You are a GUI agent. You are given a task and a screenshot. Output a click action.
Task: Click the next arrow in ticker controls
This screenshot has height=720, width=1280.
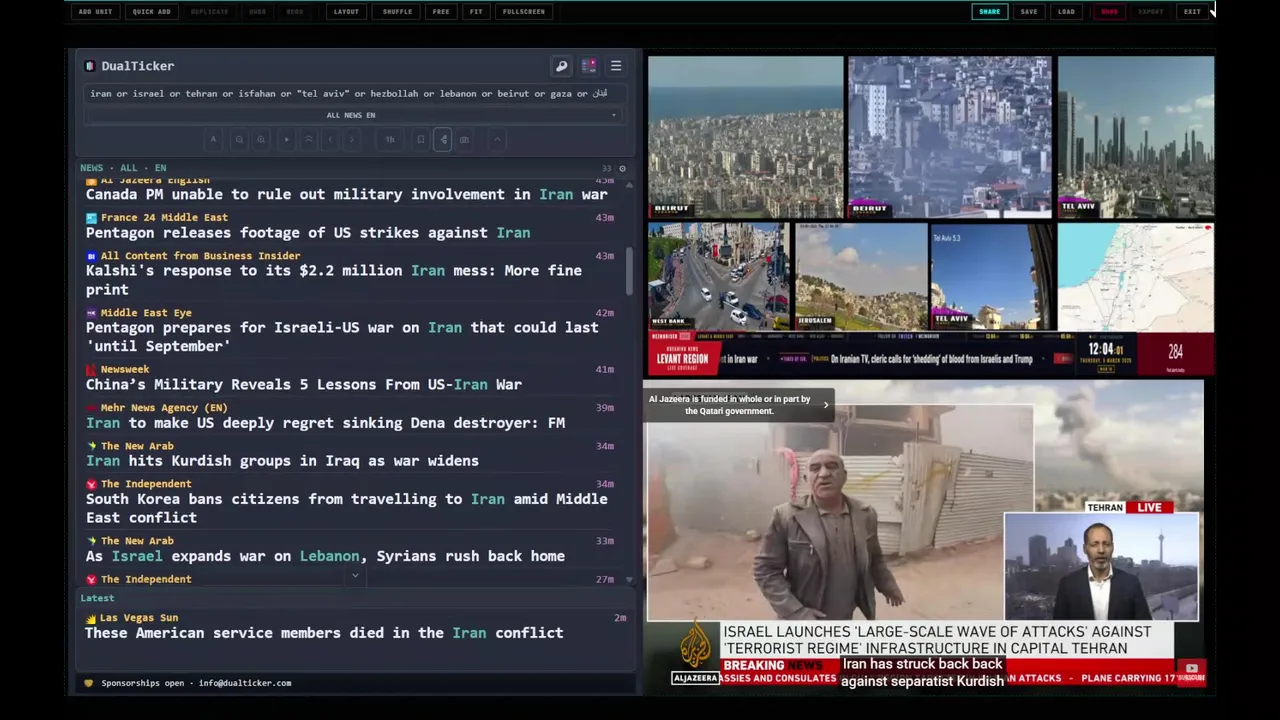[351, 140]
